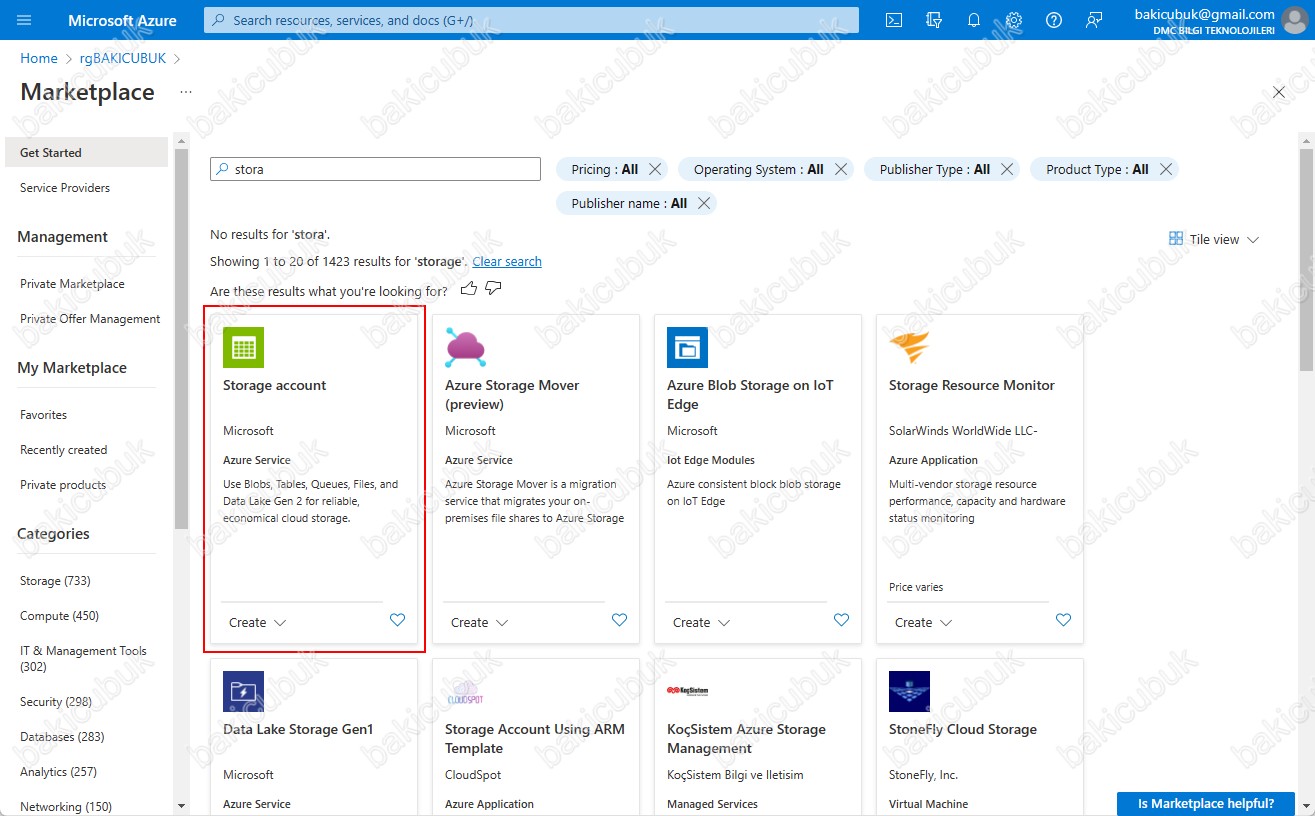Image resolution: width=1315 pixels, height=816 pixels.
Task: Open the Publisher Type : All filter
Action: pyautogui.click(x=934, y=169)
